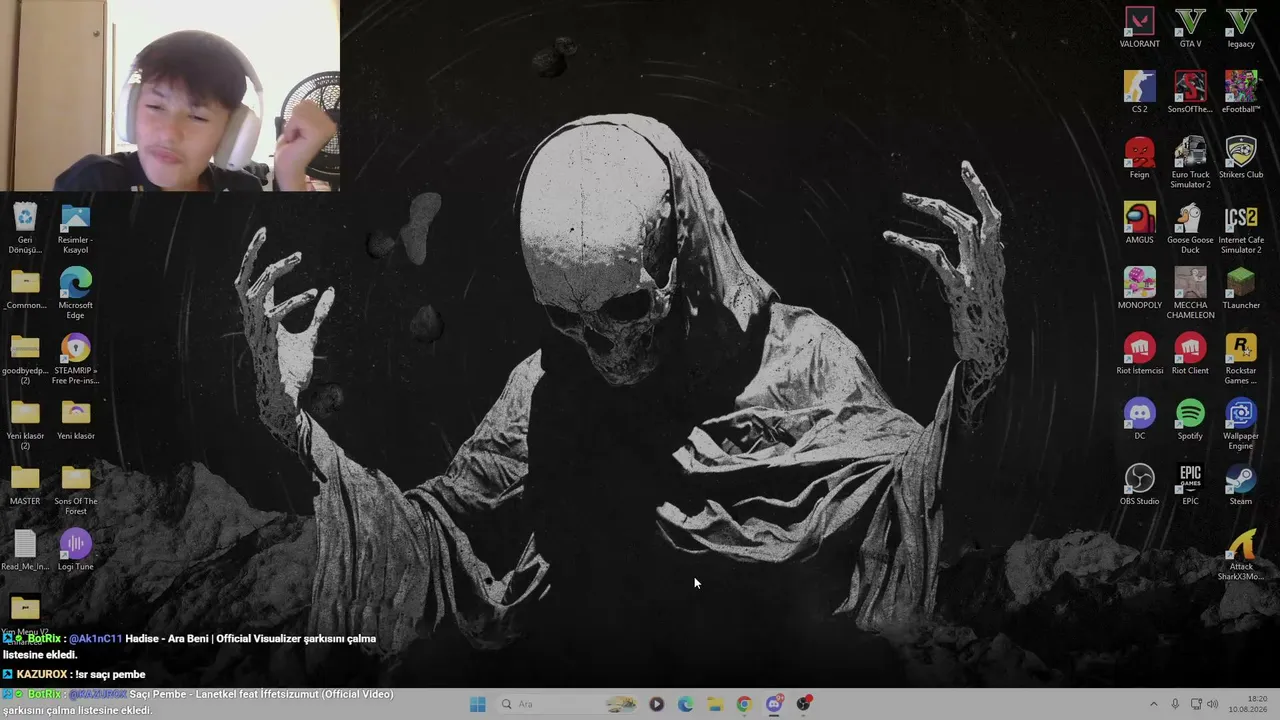Select the legaacy desktop icon
The height and width of the screenshot is (720, 1280).
click(x=1241, y=28)
